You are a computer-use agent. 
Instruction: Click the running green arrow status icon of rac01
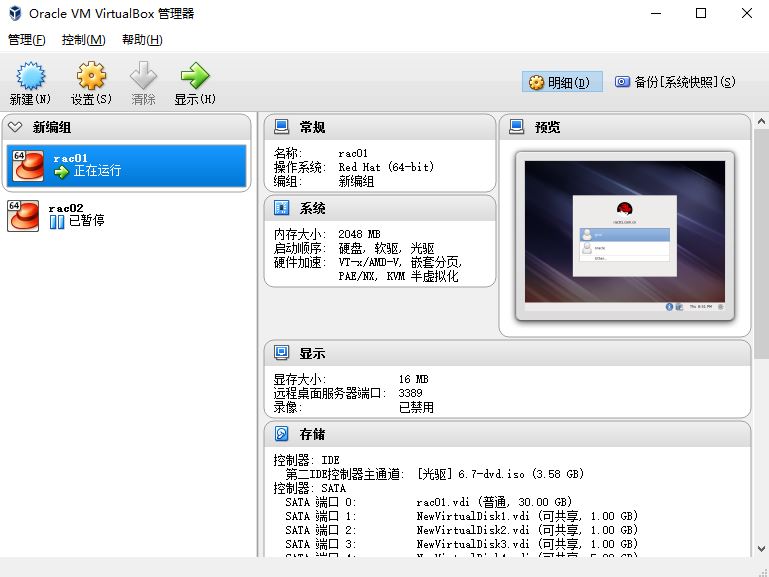[61, 172]
